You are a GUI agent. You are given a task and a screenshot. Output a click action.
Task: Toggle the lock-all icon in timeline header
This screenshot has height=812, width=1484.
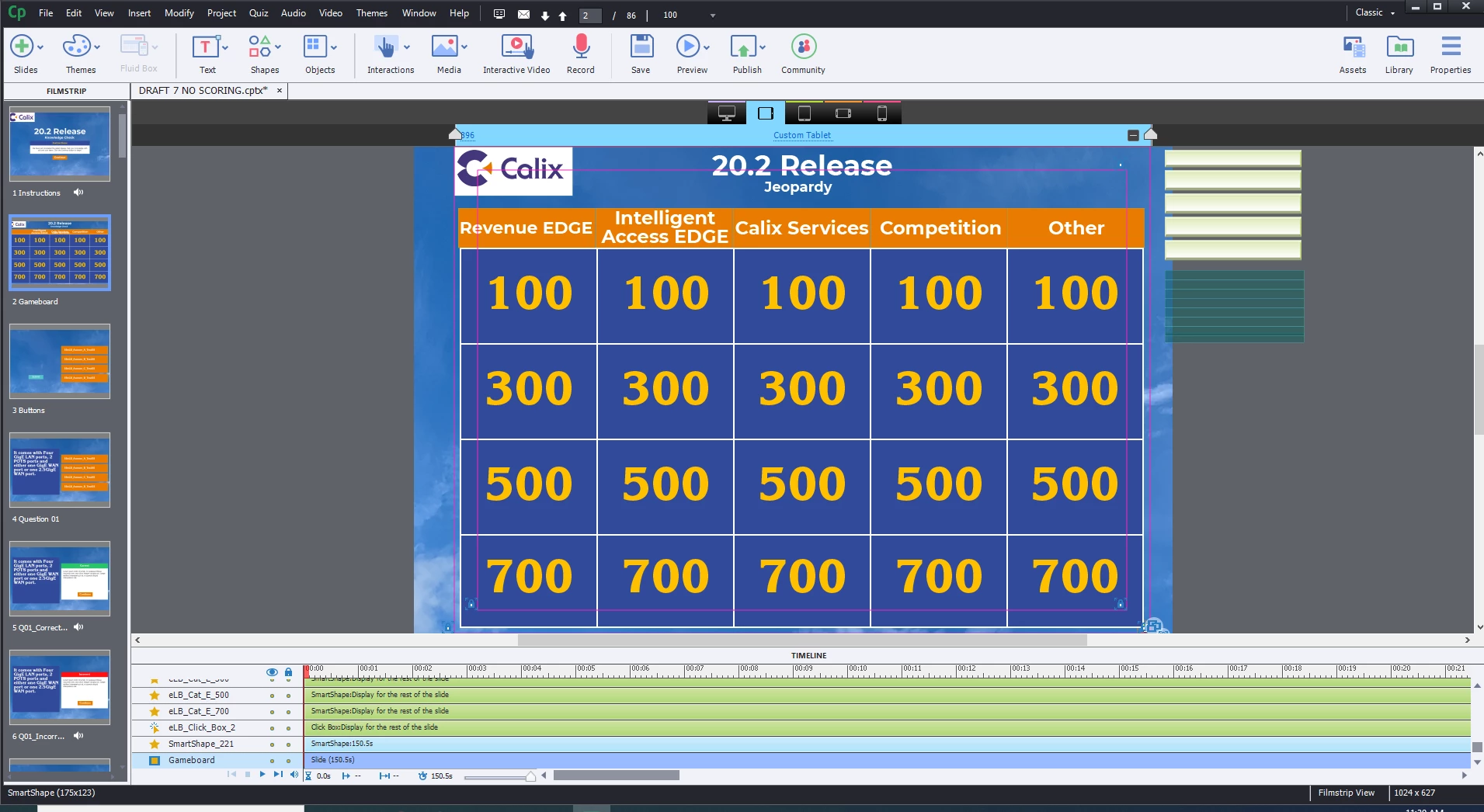pyautogui.click(x=288, y=672)
